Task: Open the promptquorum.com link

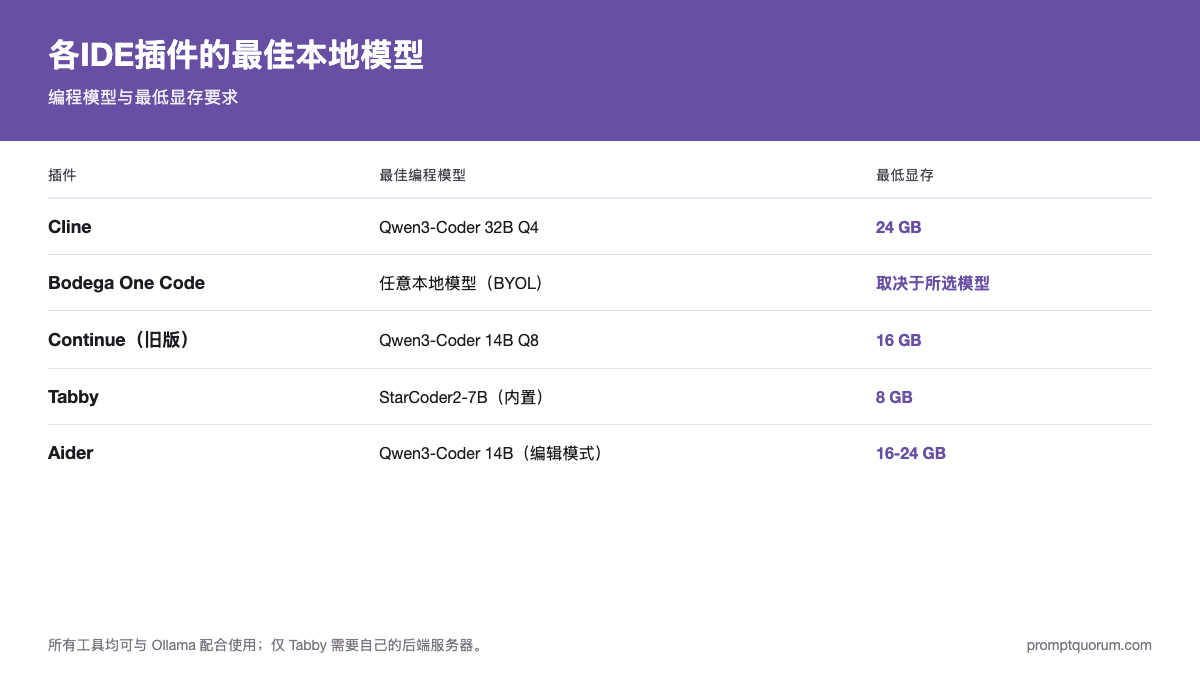Action: tap(1089, 645)
